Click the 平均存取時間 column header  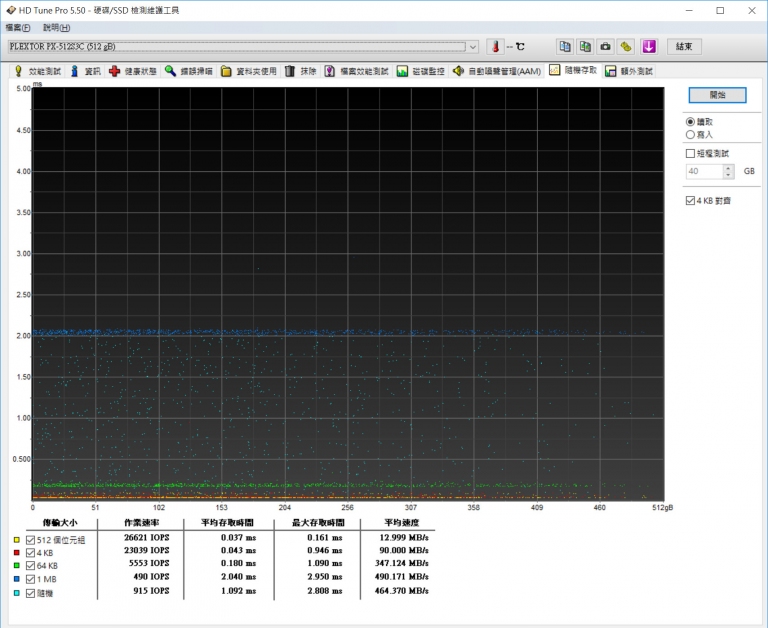click(227, 523)
